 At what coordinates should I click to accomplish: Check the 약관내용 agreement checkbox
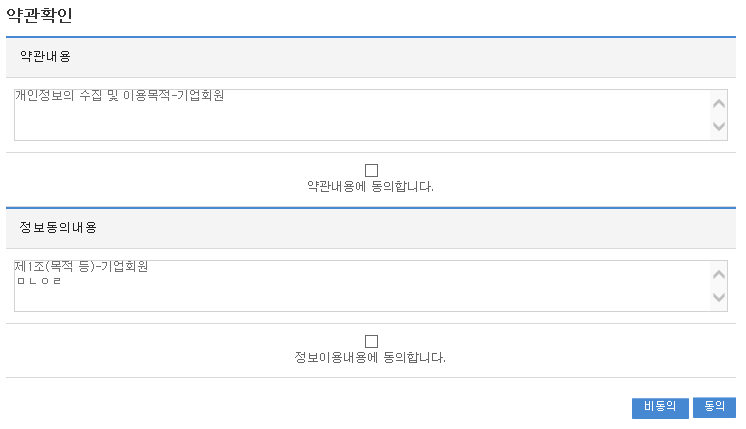[371, 170]
